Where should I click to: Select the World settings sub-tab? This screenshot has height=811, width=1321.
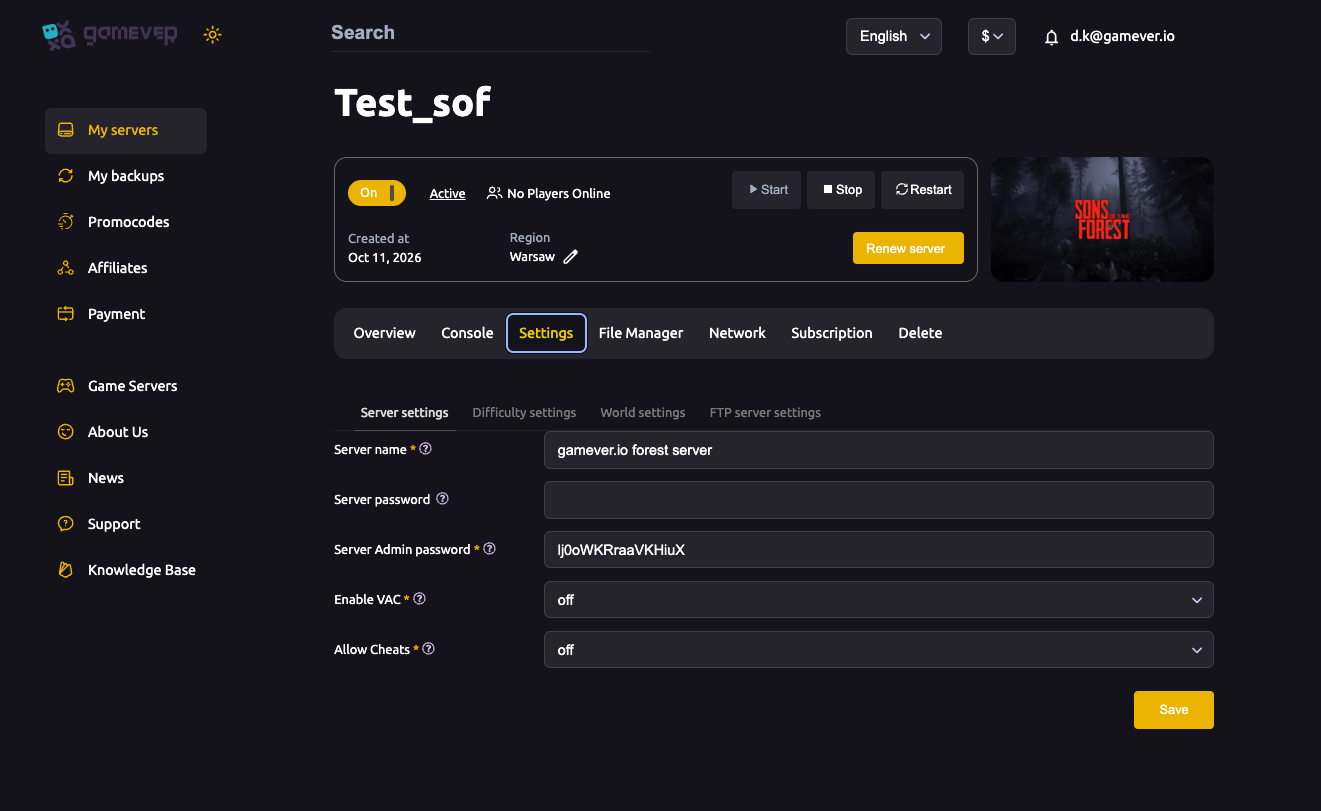643,412
